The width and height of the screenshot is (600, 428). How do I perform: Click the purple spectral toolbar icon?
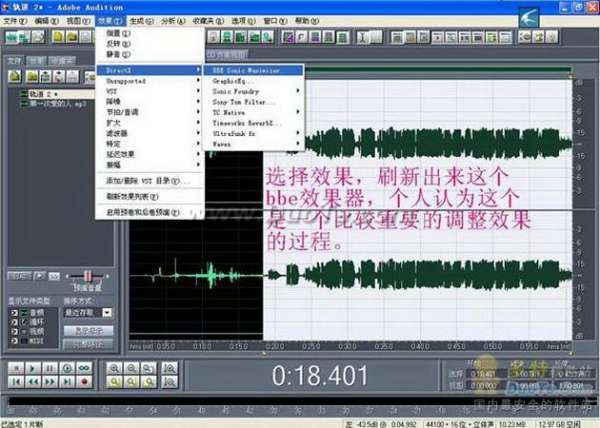[288, 37]
